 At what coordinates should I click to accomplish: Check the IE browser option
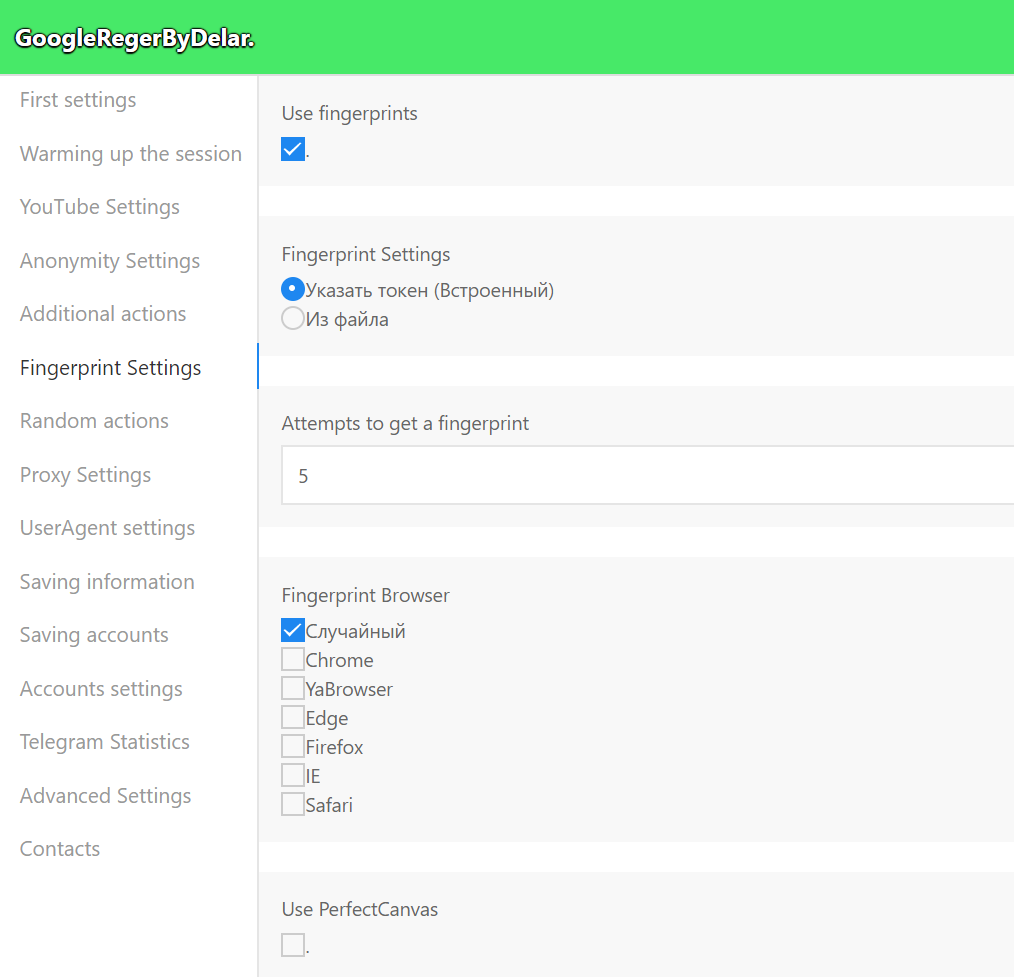[293, 775]
